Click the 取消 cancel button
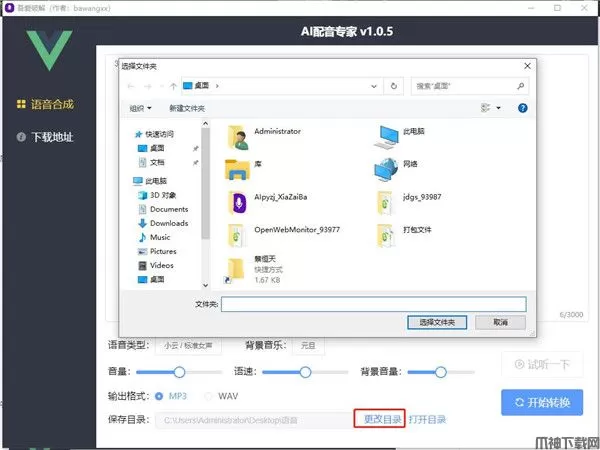 [501, 323]
